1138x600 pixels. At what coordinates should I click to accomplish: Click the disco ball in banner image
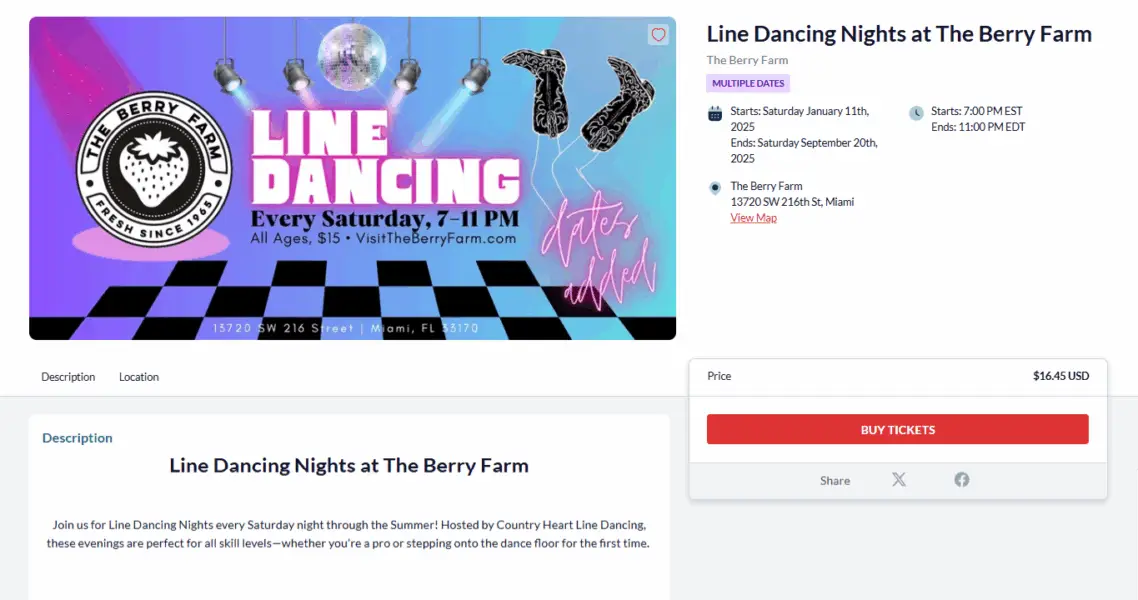pyautogui.click(x=352, y=56)
